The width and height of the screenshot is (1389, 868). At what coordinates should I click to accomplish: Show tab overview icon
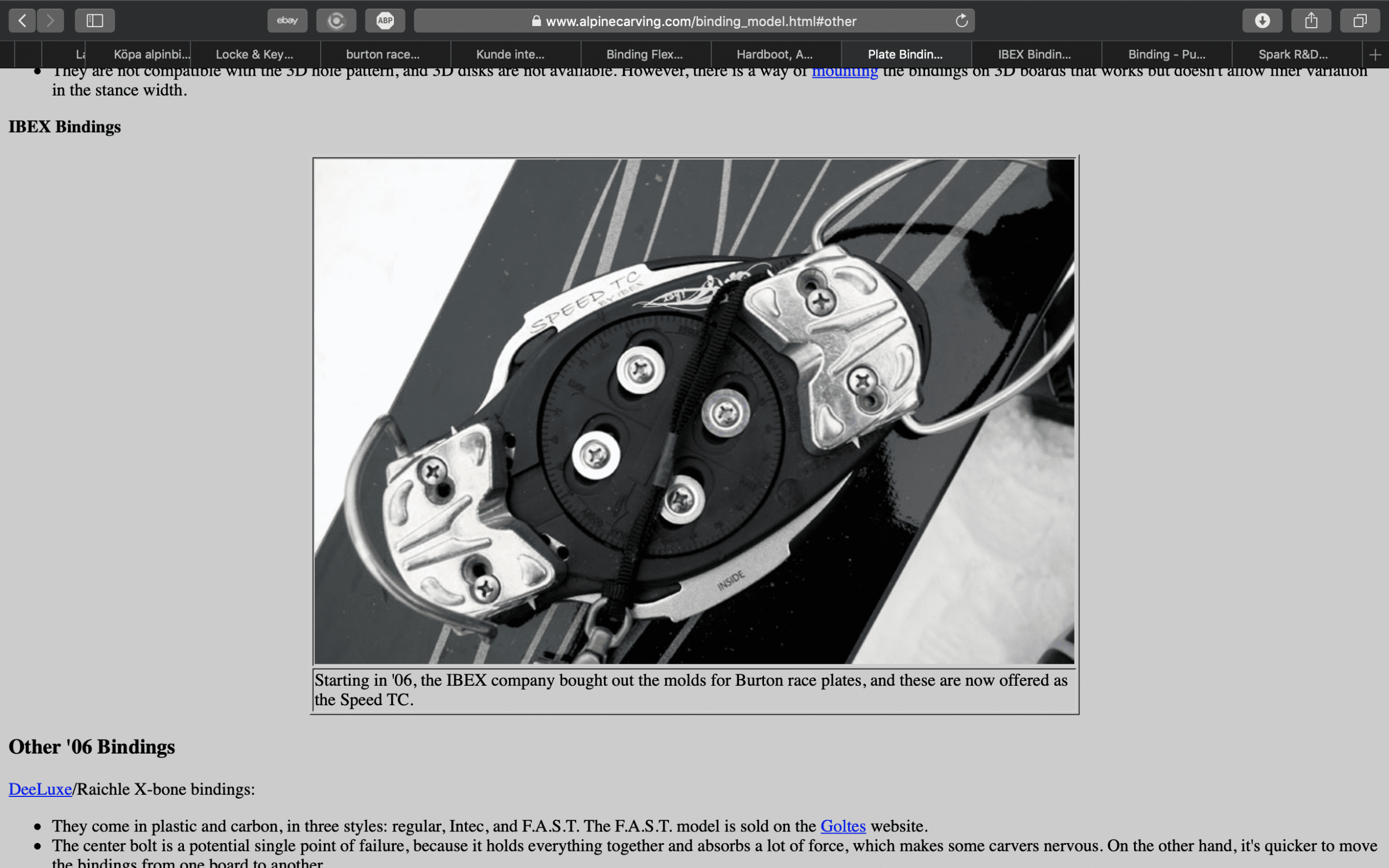(x=1359, y=21)
